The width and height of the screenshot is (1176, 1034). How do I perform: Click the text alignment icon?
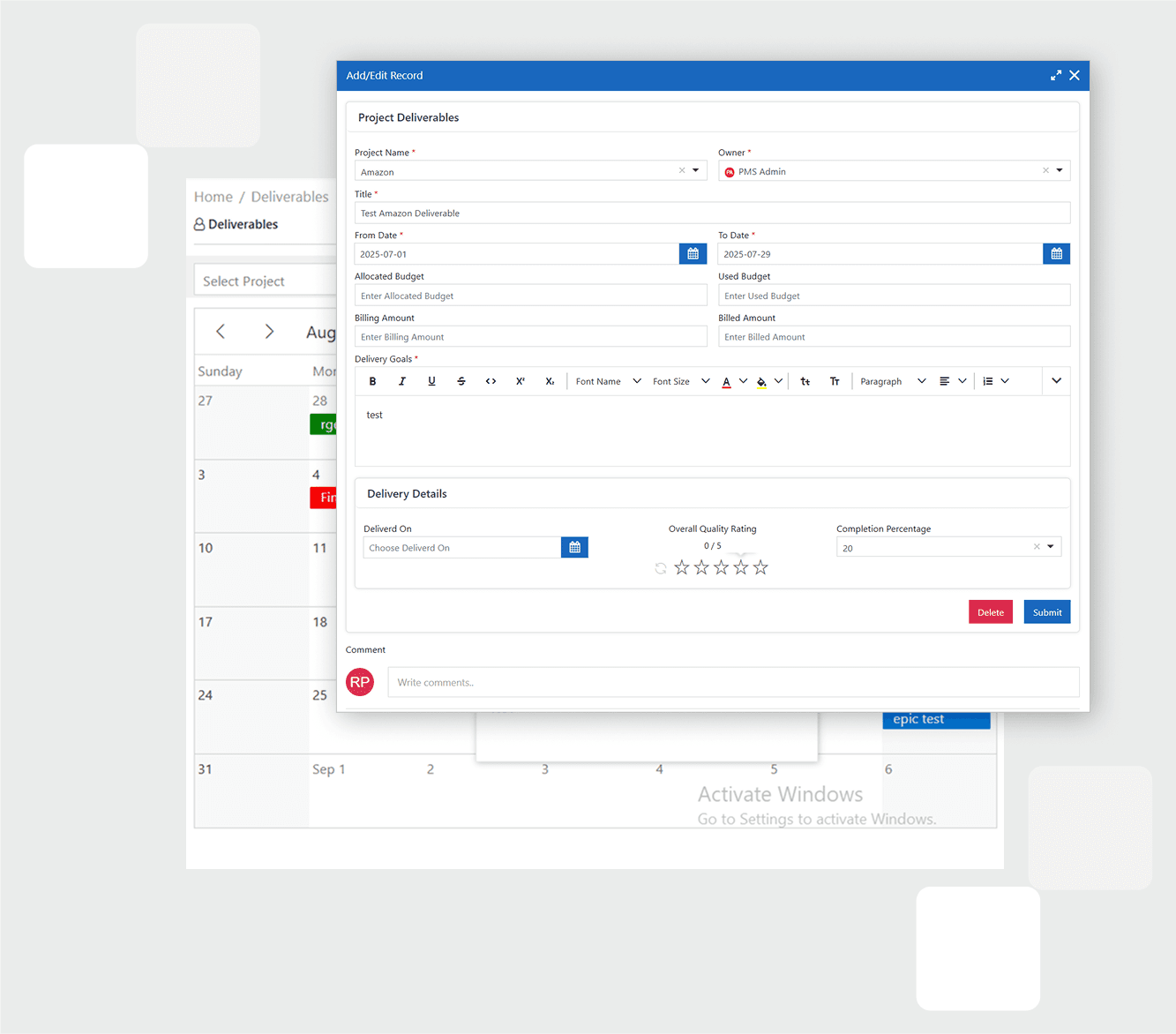[x=945, y=381]
